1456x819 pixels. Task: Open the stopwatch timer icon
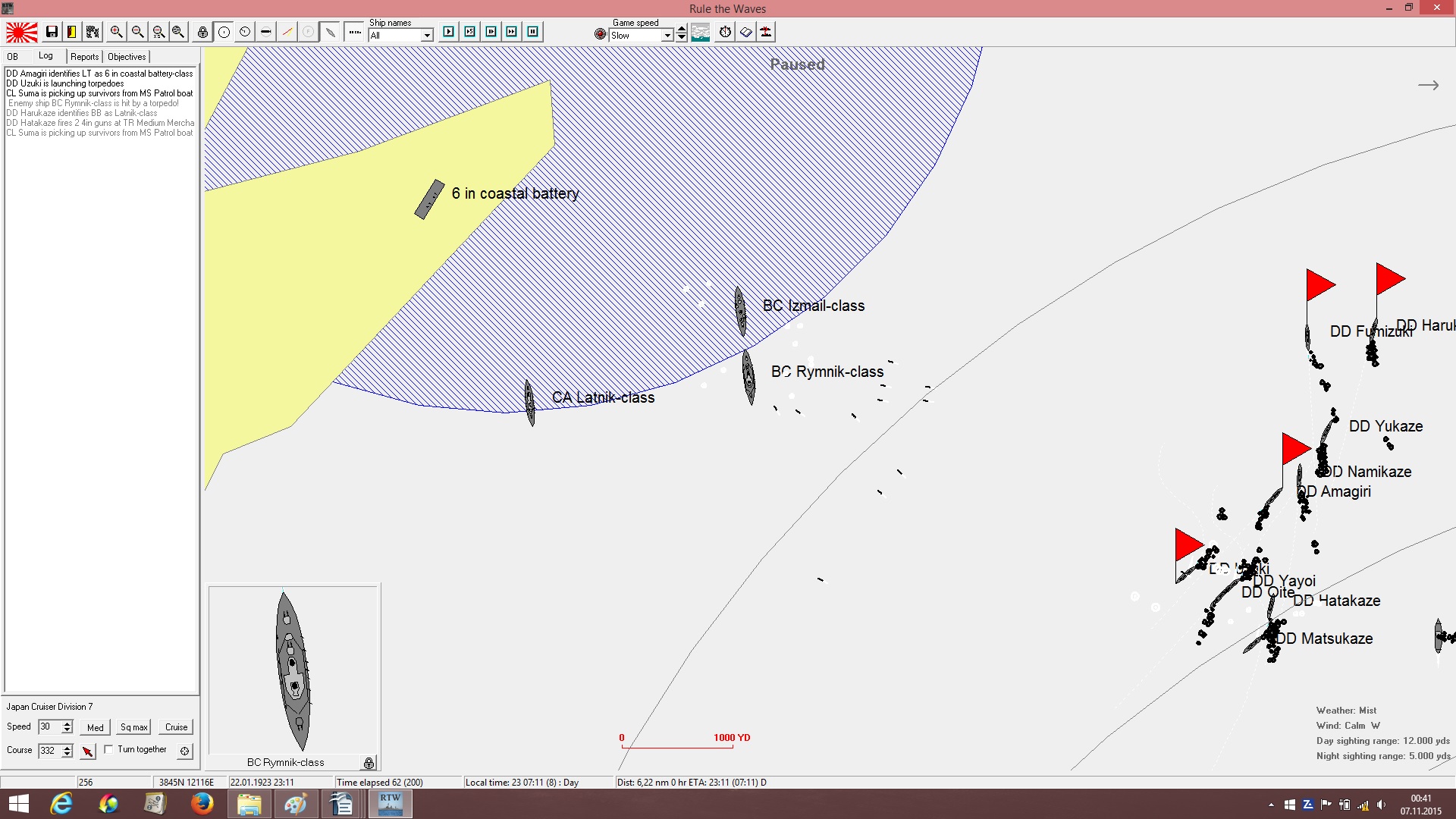coord(726,32)
